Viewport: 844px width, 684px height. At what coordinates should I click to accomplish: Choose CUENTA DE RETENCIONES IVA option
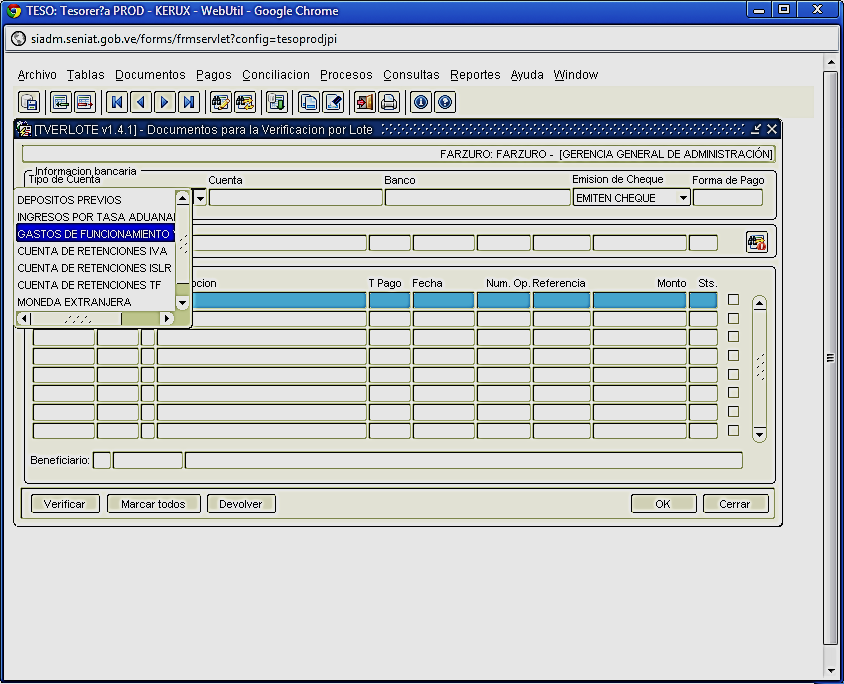pyautogui.click(x=96, y=251)
